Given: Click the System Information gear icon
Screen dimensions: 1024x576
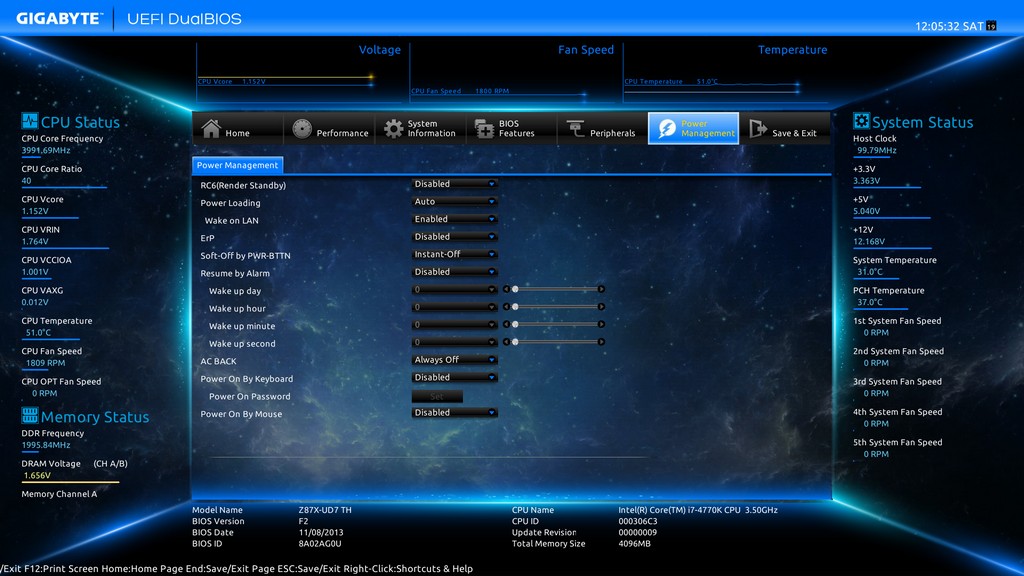Looking at the screenshot, I should tap(393, 129).
